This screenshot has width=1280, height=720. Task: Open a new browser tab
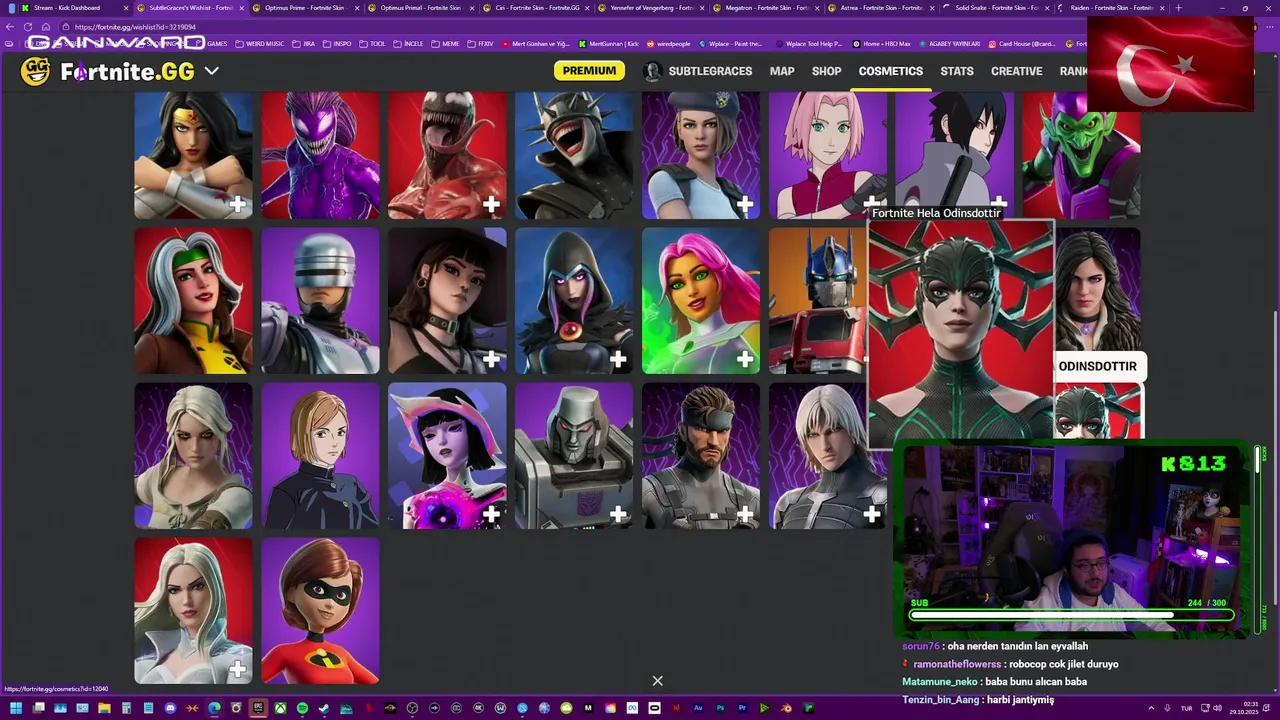pyautogui.click(x=1178, y=8)
